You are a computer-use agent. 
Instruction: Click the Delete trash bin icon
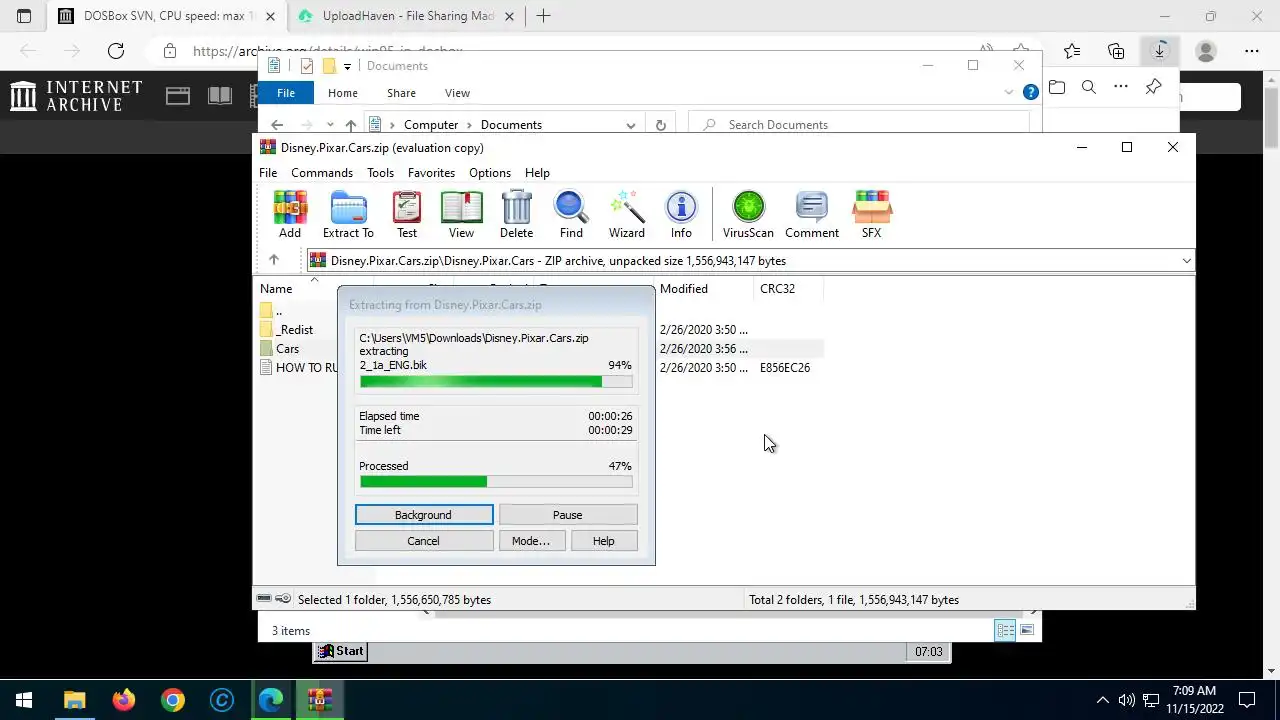tap(516, 214)
